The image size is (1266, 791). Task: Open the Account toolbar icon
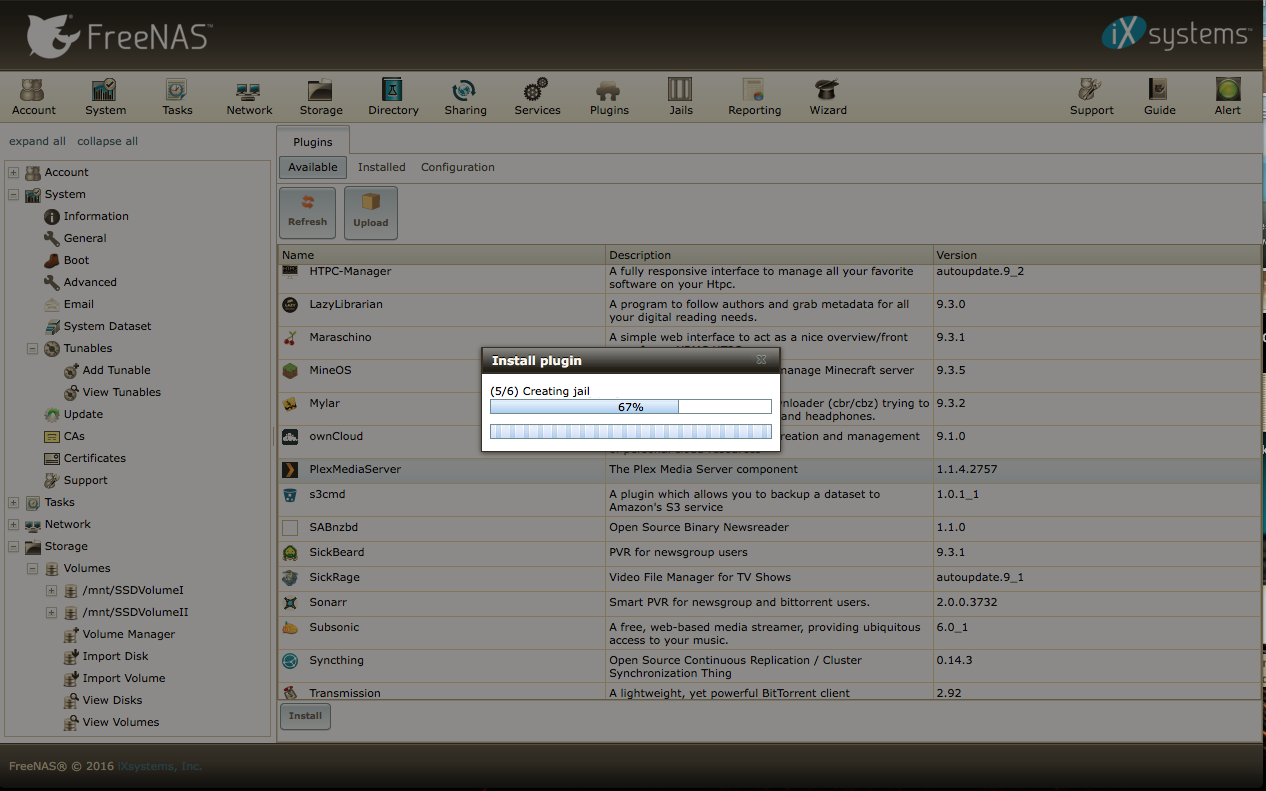click(33, 97)
